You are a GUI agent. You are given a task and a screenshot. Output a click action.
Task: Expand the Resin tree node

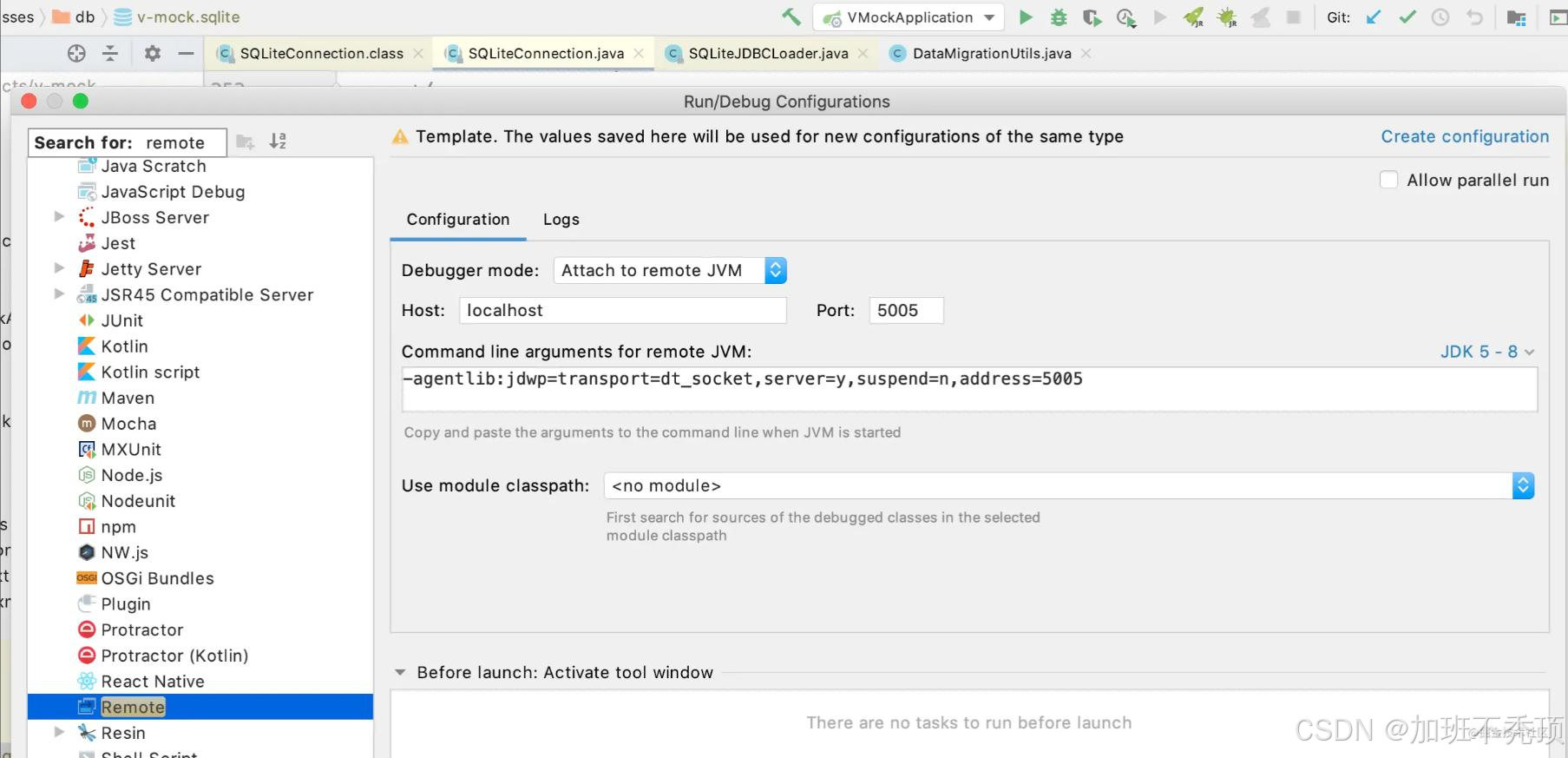[59, 732]
